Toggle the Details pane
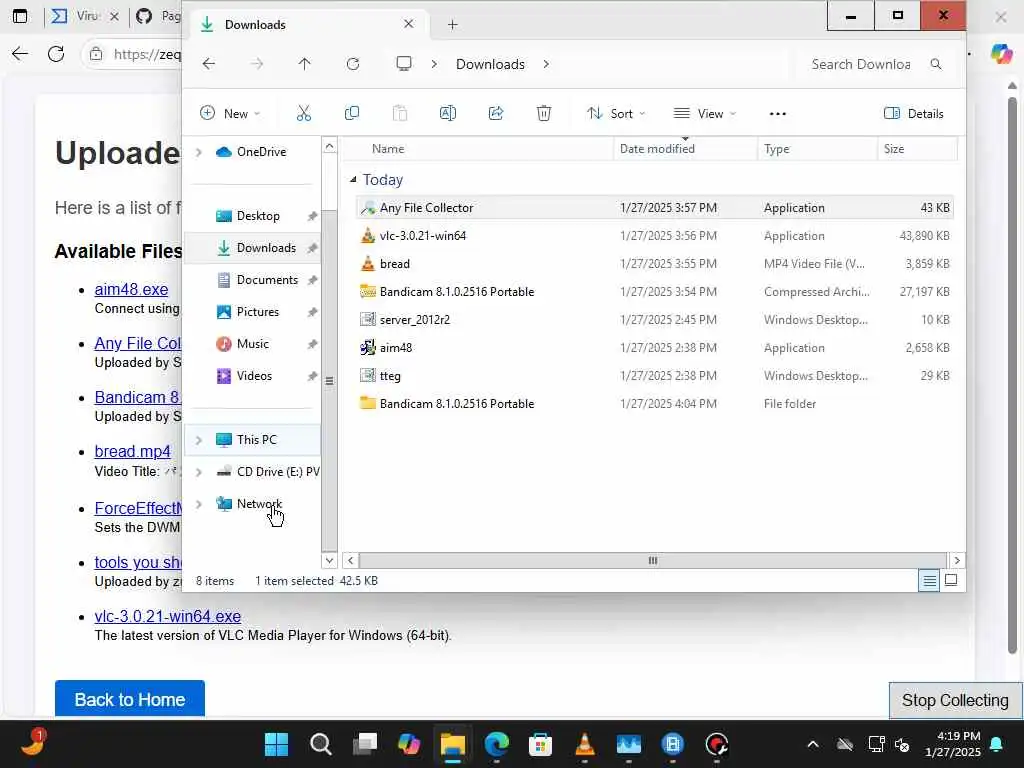The height and width of the screenshot is (768, 1024). (x=914, y=114)
